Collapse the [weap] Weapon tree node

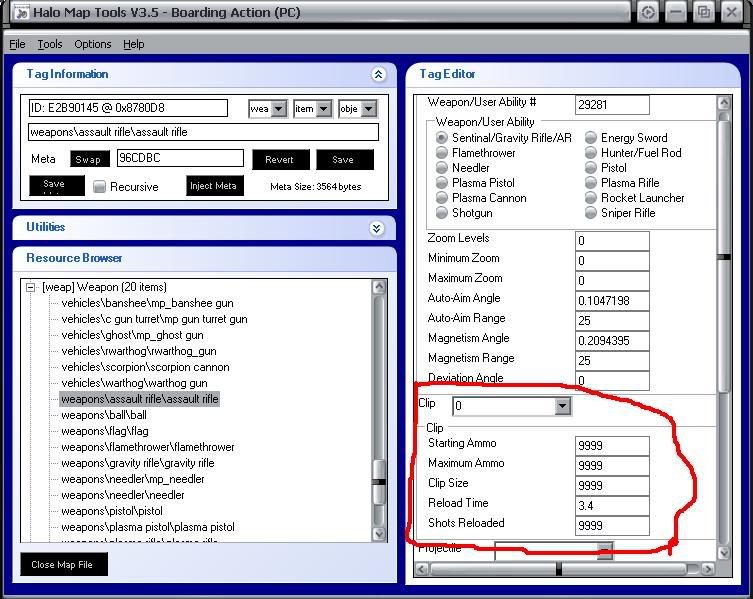(x=31, y=288)
